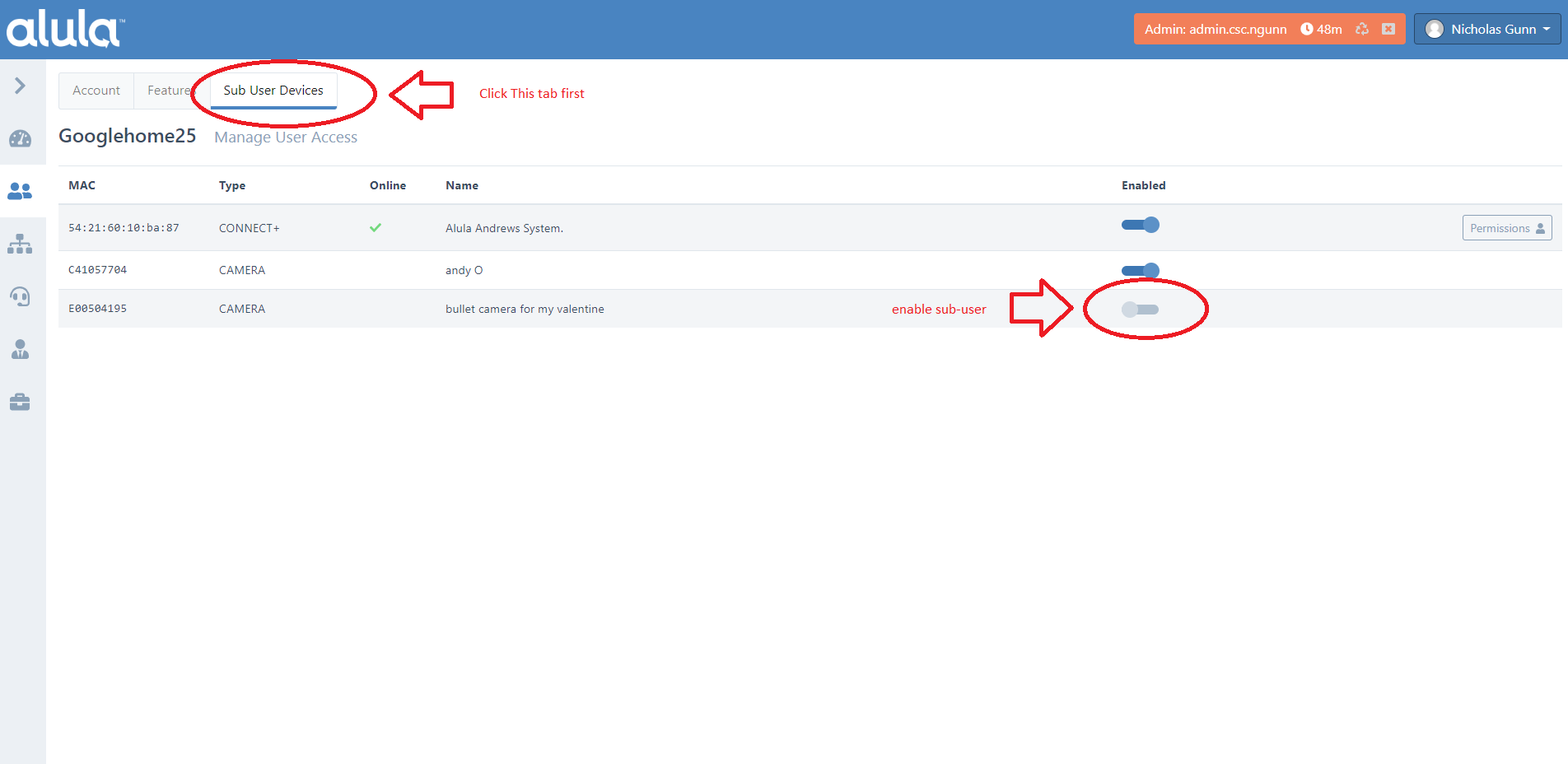This screenshot has width=1568, height=764.
Task: Click the headset support icon
Action: (x=19, y=296)
